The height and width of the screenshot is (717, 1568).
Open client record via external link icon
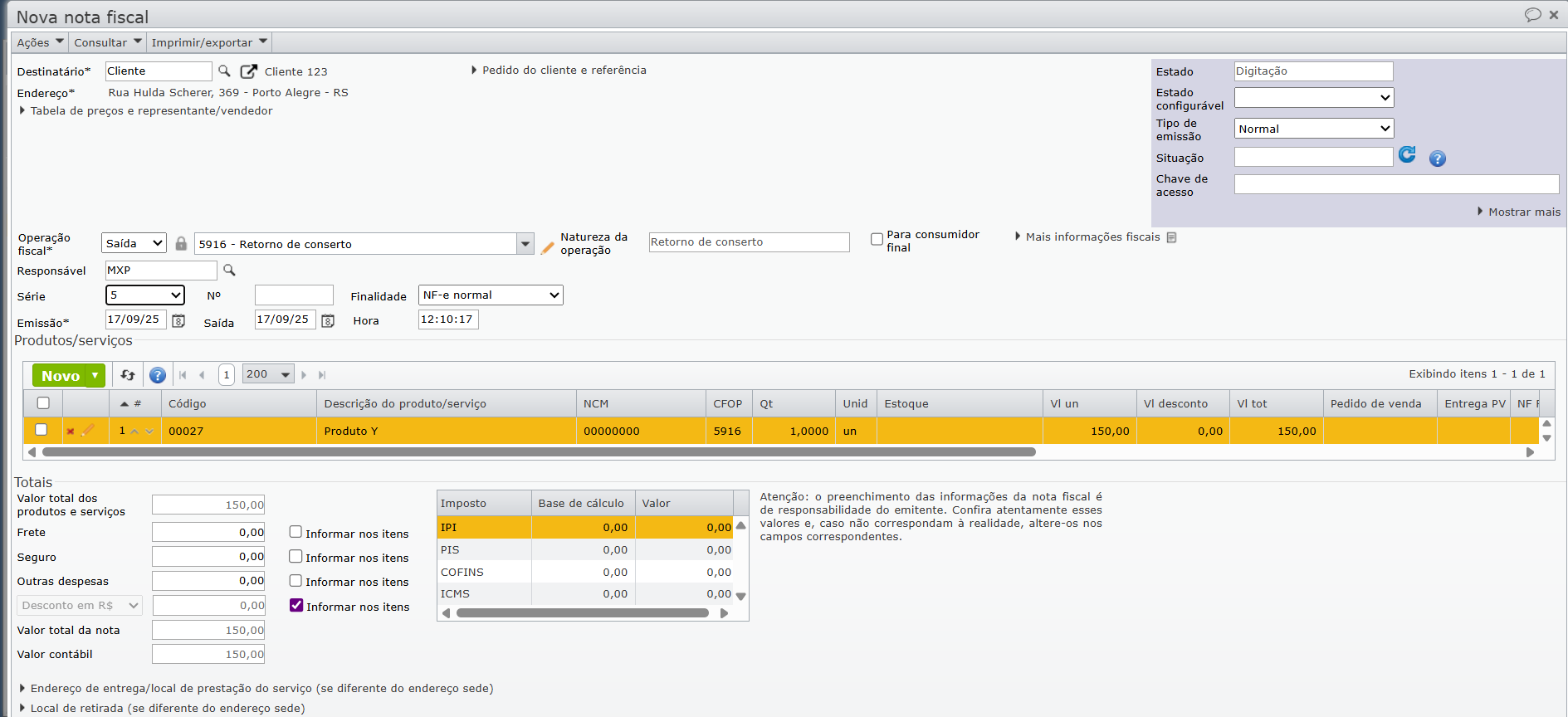click(x=248, y=71)
